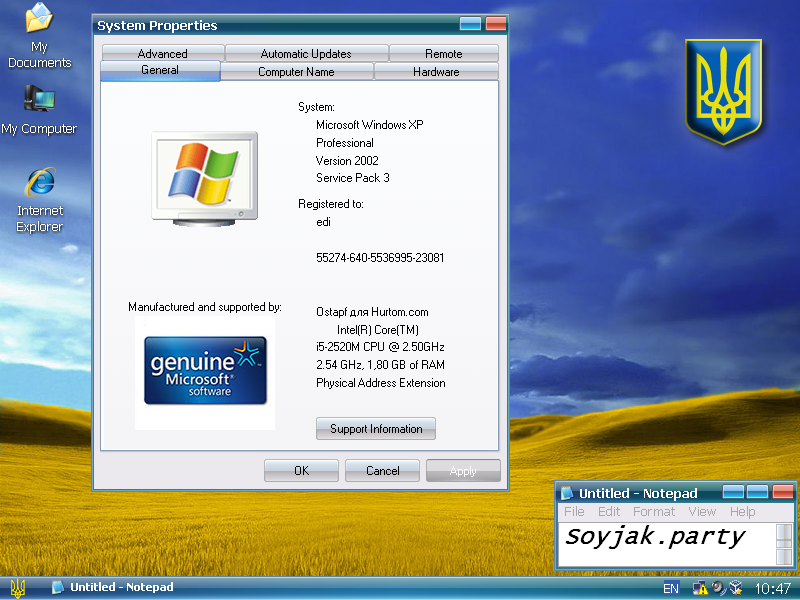Maximize the Notepad window
The height and width of the screenshot is (600, 800).
[x=758, y=492]
